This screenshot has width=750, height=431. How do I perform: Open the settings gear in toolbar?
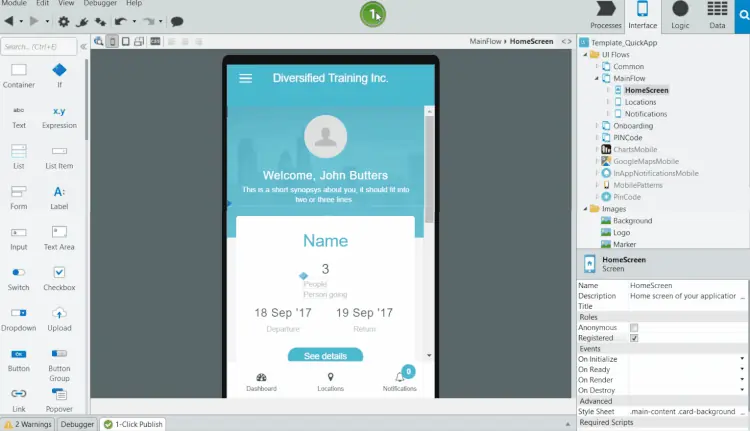click(64, 22)
